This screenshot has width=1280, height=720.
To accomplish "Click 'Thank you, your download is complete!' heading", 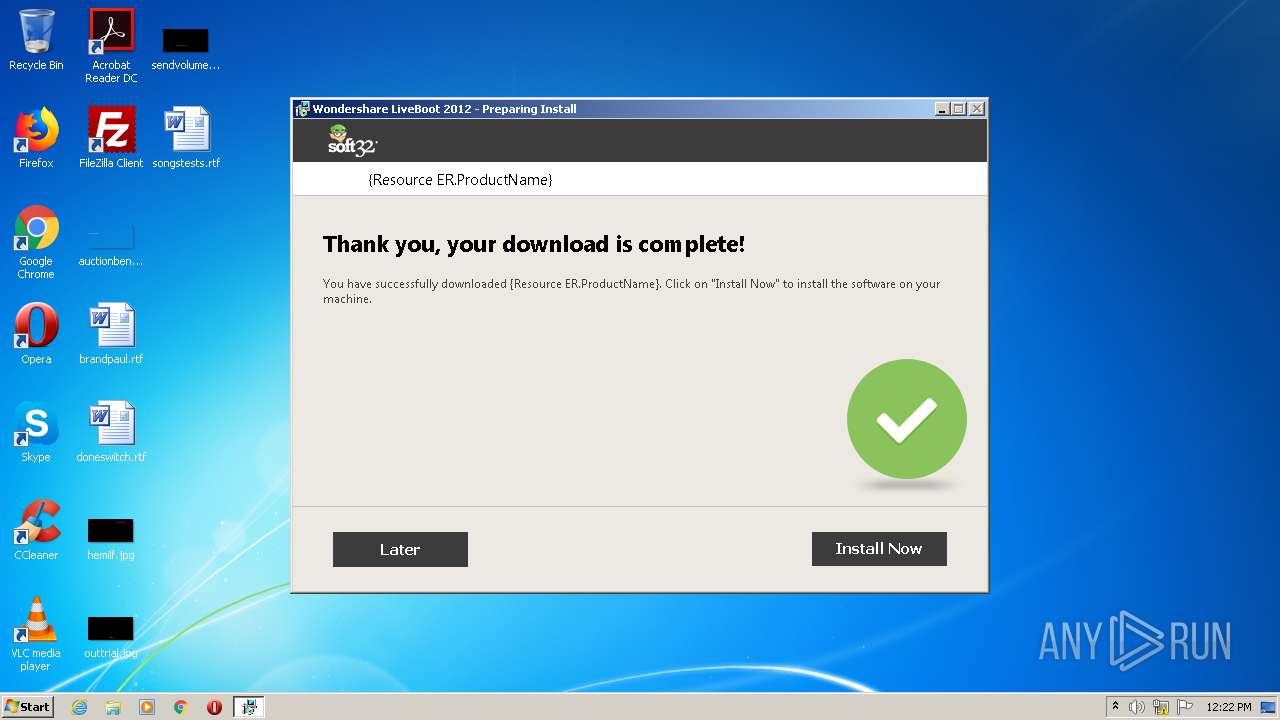I will 534,244.
